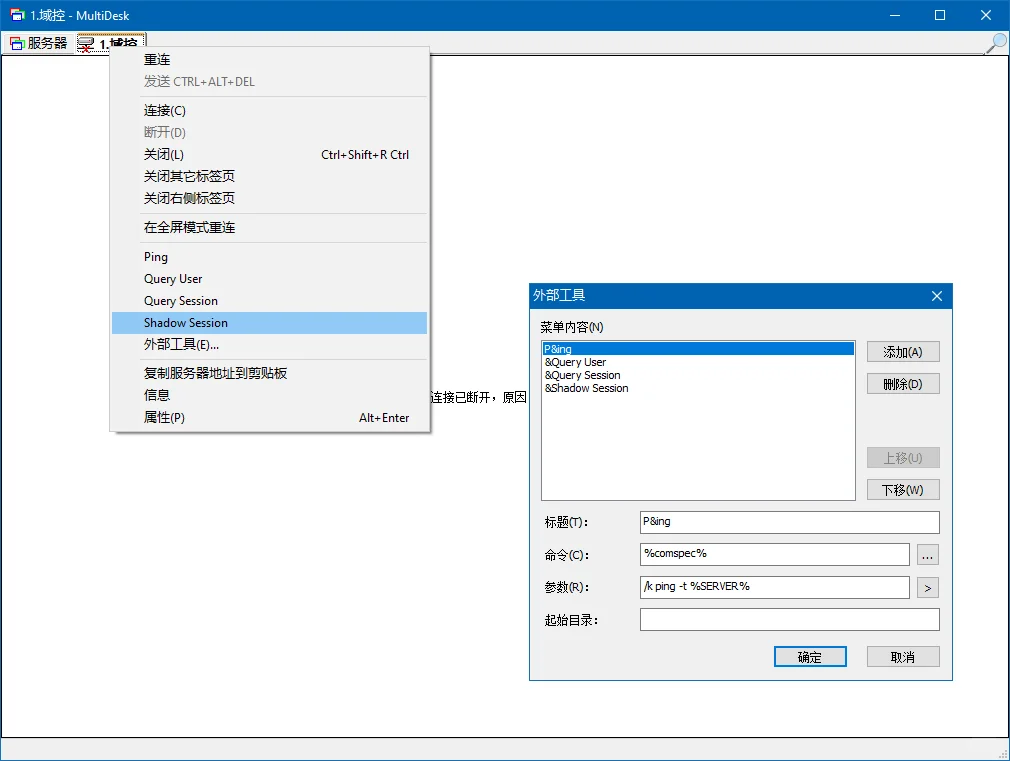The image size is (1010, 761).
Task: Click the monitor icon on the 1.域控 tab
Action: pyautogui.click(x=88, y=43)
